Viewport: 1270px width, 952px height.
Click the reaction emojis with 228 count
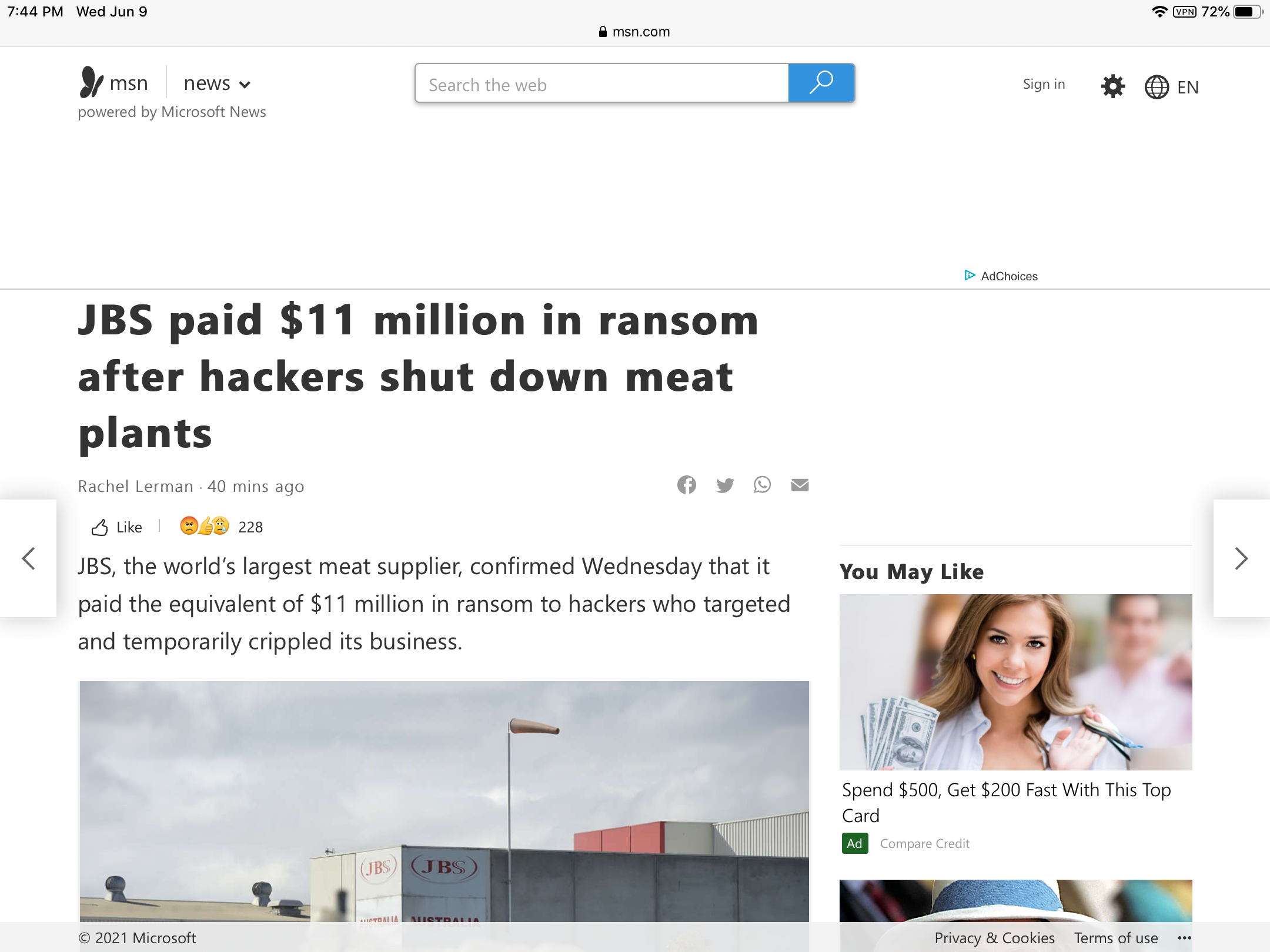coord(221,526)
